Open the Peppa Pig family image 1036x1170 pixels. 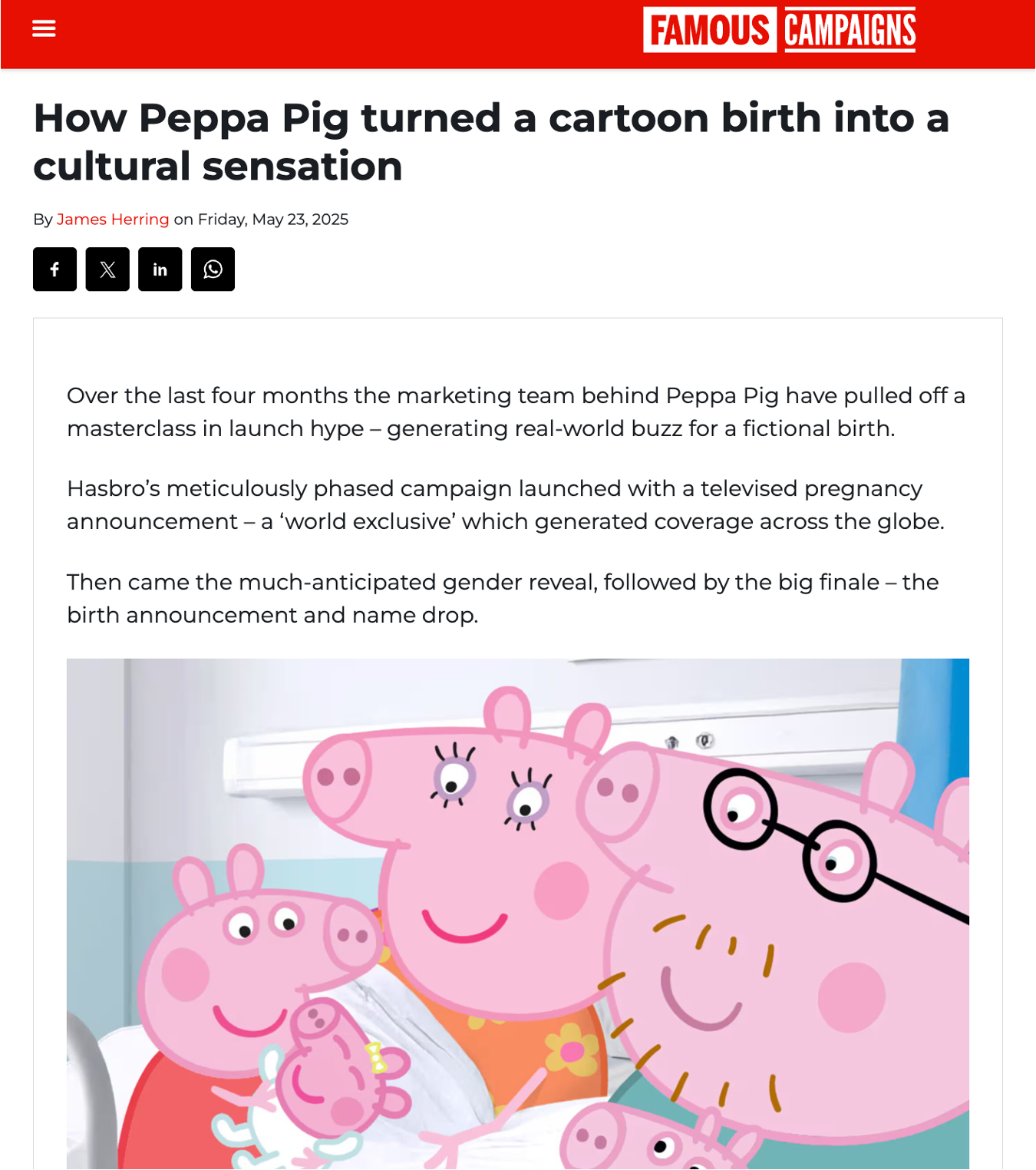click(x=518, y=914)
